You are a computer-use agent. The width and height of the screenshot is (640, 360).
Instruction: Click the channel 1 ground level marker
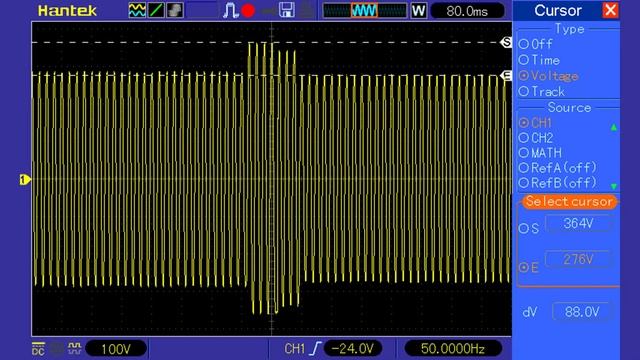coord(25,180)
